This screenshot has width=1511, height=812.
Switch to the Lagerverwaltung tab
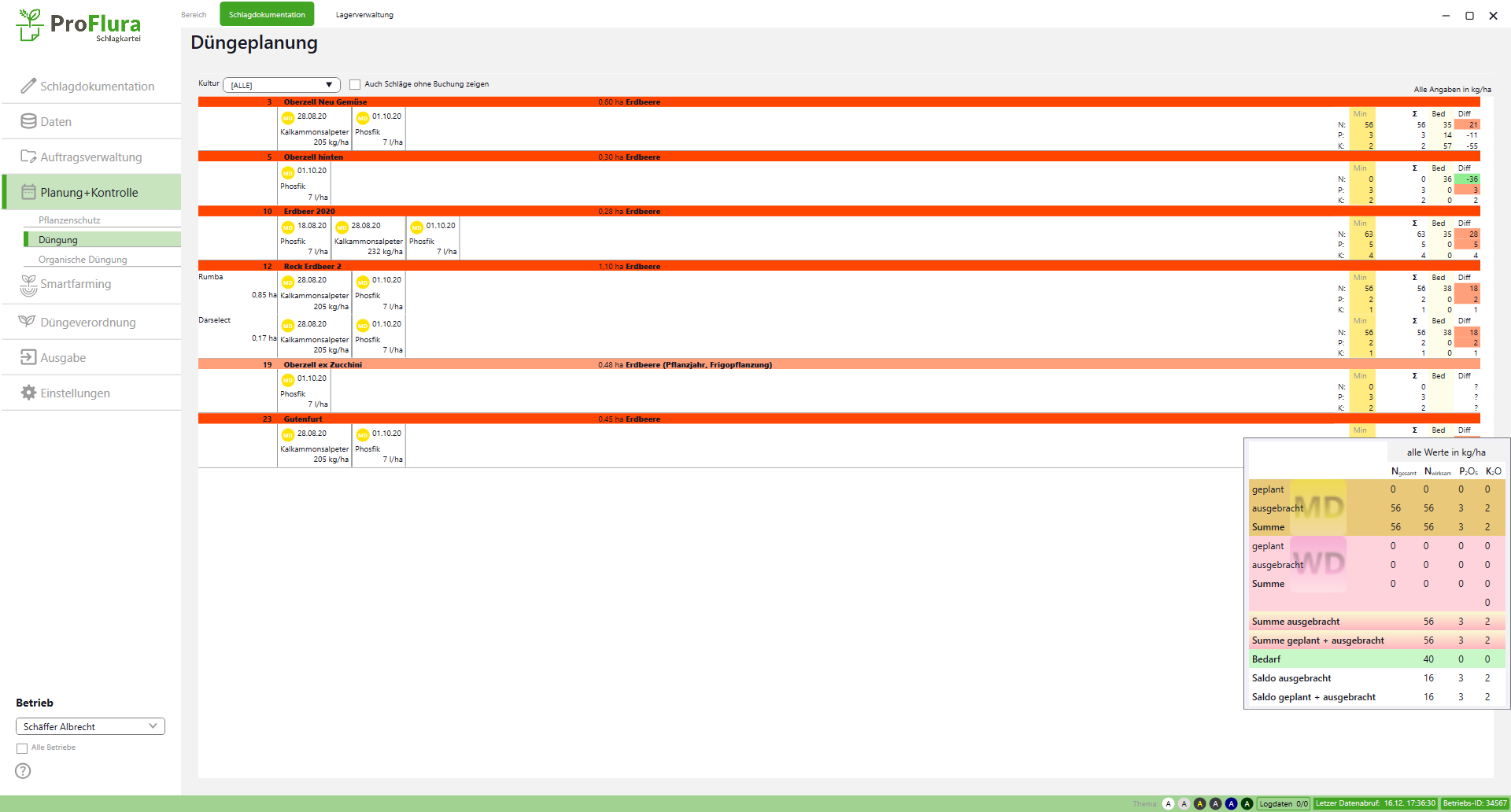364,15
